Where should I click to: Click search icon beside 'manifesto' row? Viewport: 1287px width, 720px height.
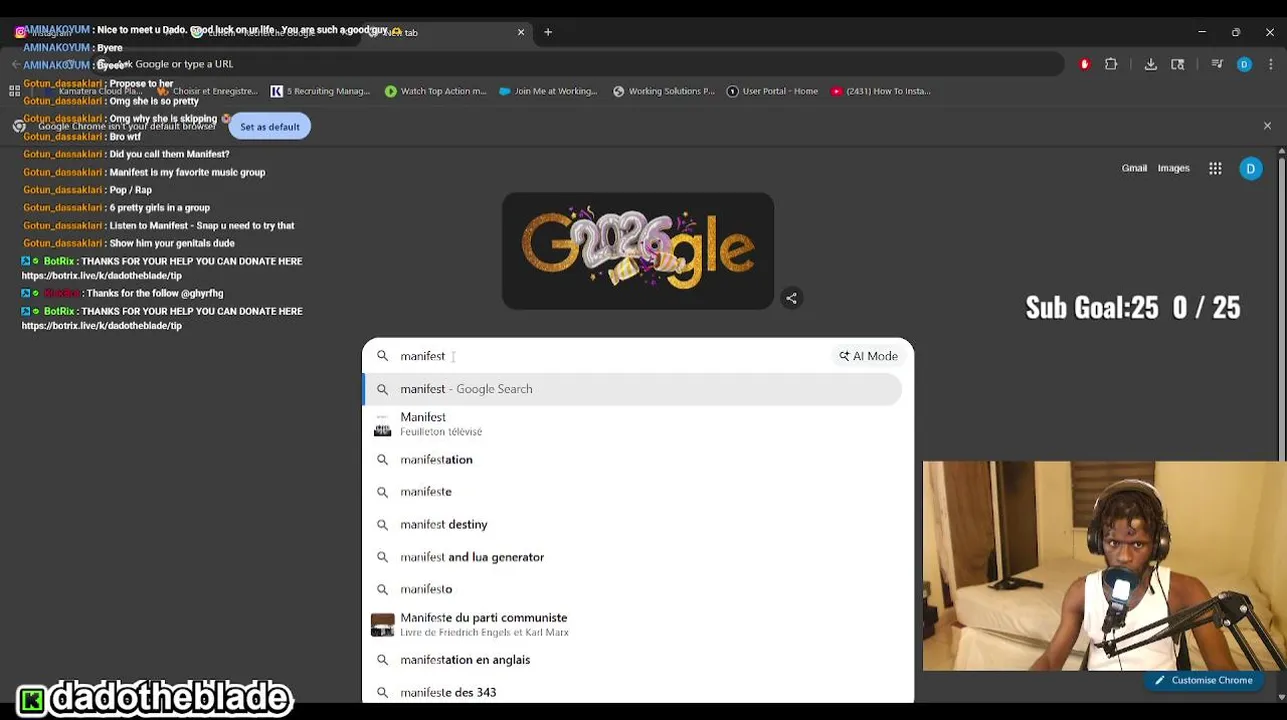382,589
